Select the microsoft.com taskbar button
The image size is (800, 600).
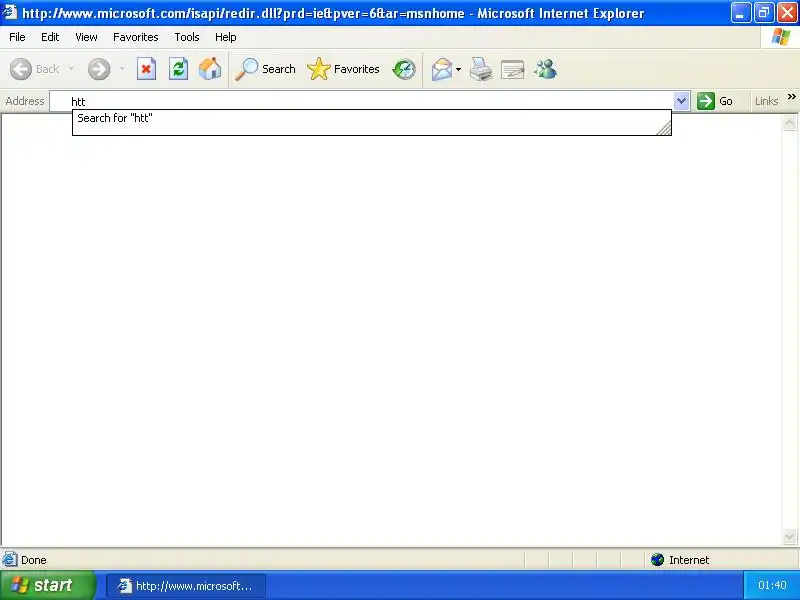pos(186,586)
